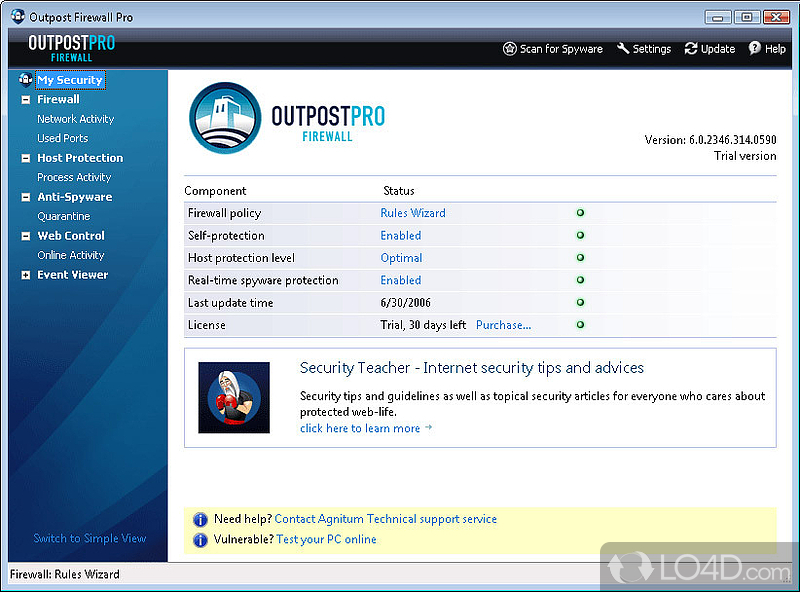Open Contact Agnitum Technical support service link
Screen dimensions: 800x592
386,519
